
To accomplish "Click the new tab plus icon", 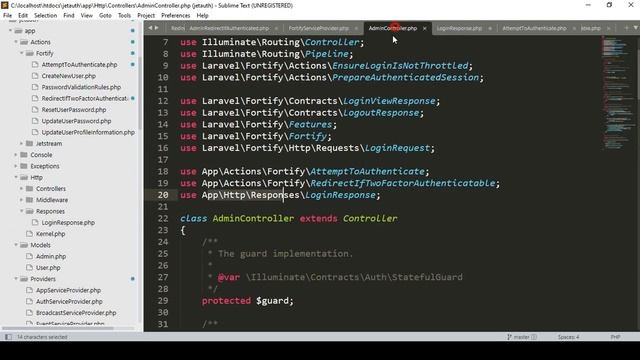I will pos(627,28).
